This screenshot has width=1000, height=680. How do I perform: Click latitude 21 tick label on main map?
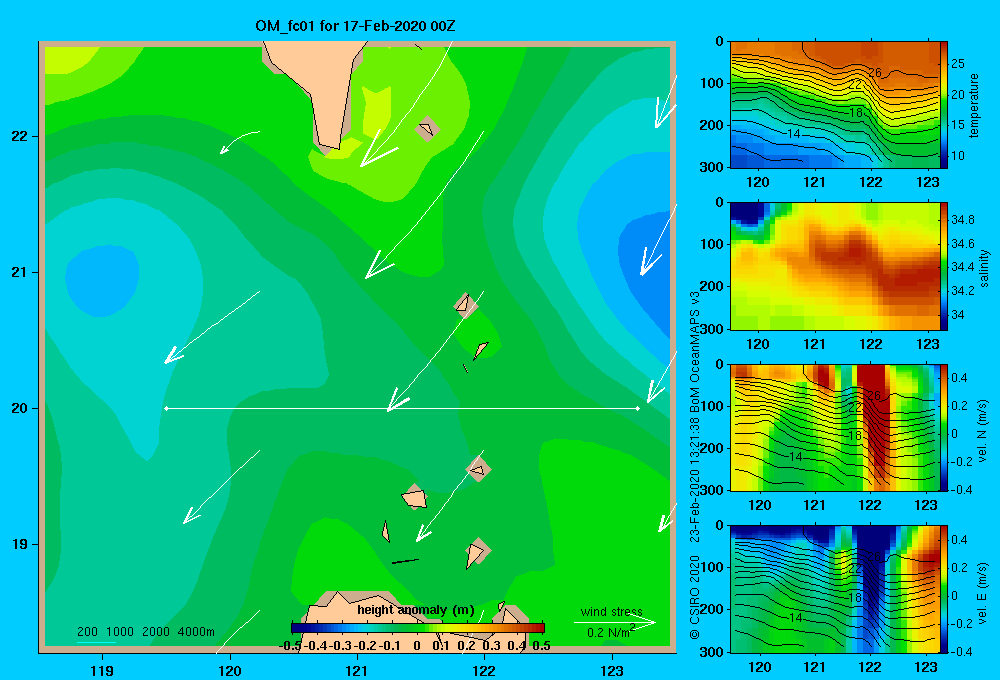(x=20, y=272)
